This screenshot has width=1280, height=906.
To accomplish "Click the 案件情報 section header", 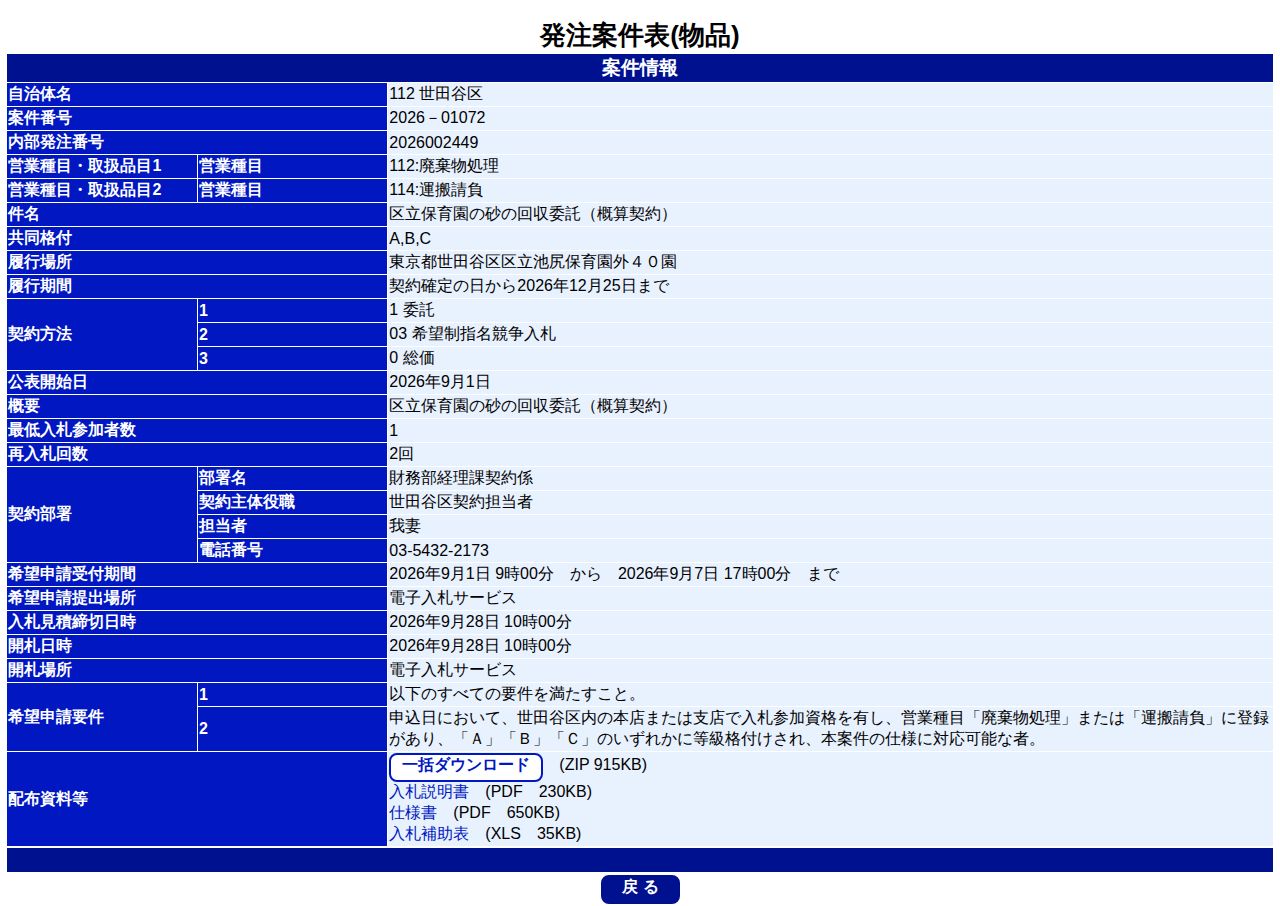I will 640,68.
